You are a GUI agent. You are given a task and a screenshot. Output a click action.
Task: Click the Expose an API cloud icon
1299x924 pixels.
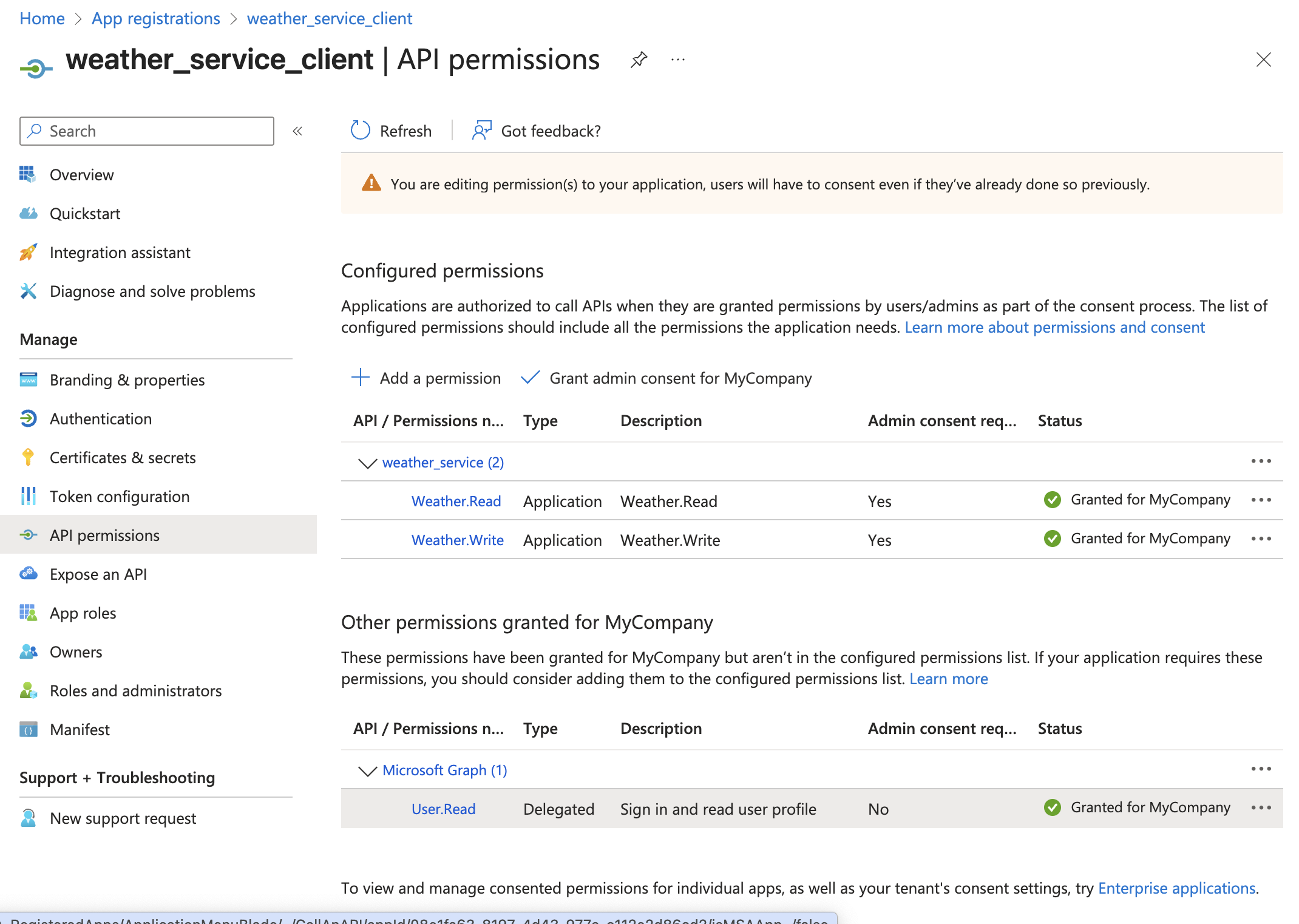point(28,574)
